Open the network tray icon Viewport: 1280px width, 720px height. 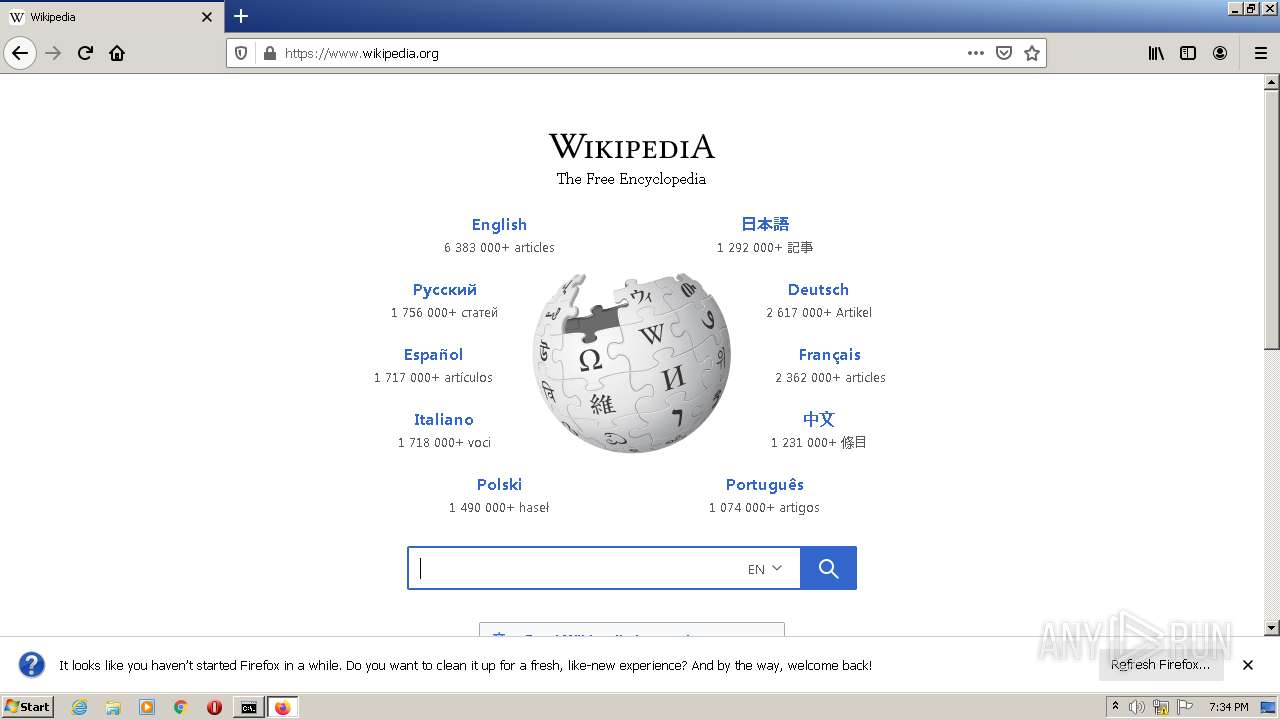[x=1161, y=707]
